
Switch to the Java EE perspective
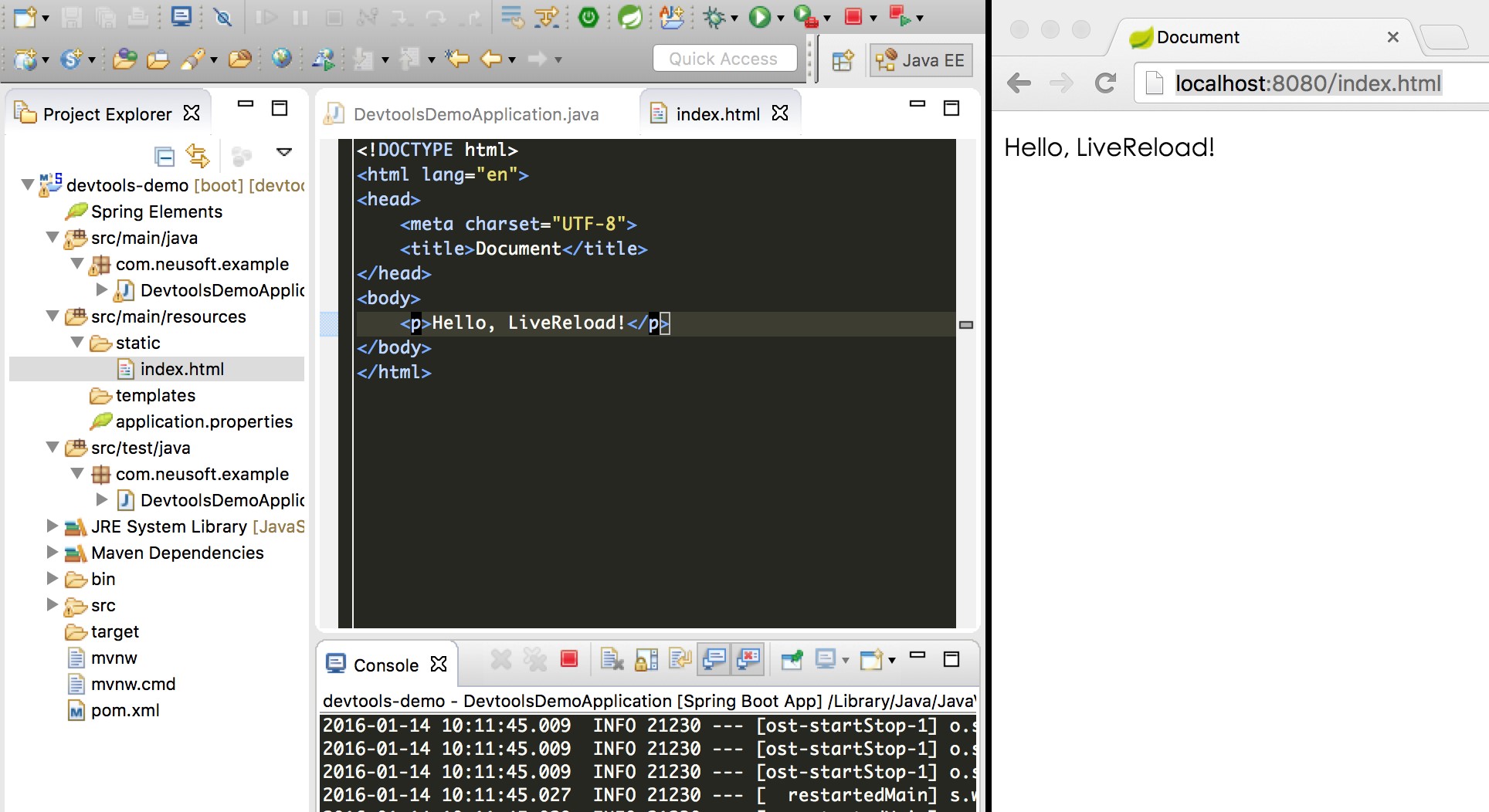pyautogui.click(x=921, y=60)
